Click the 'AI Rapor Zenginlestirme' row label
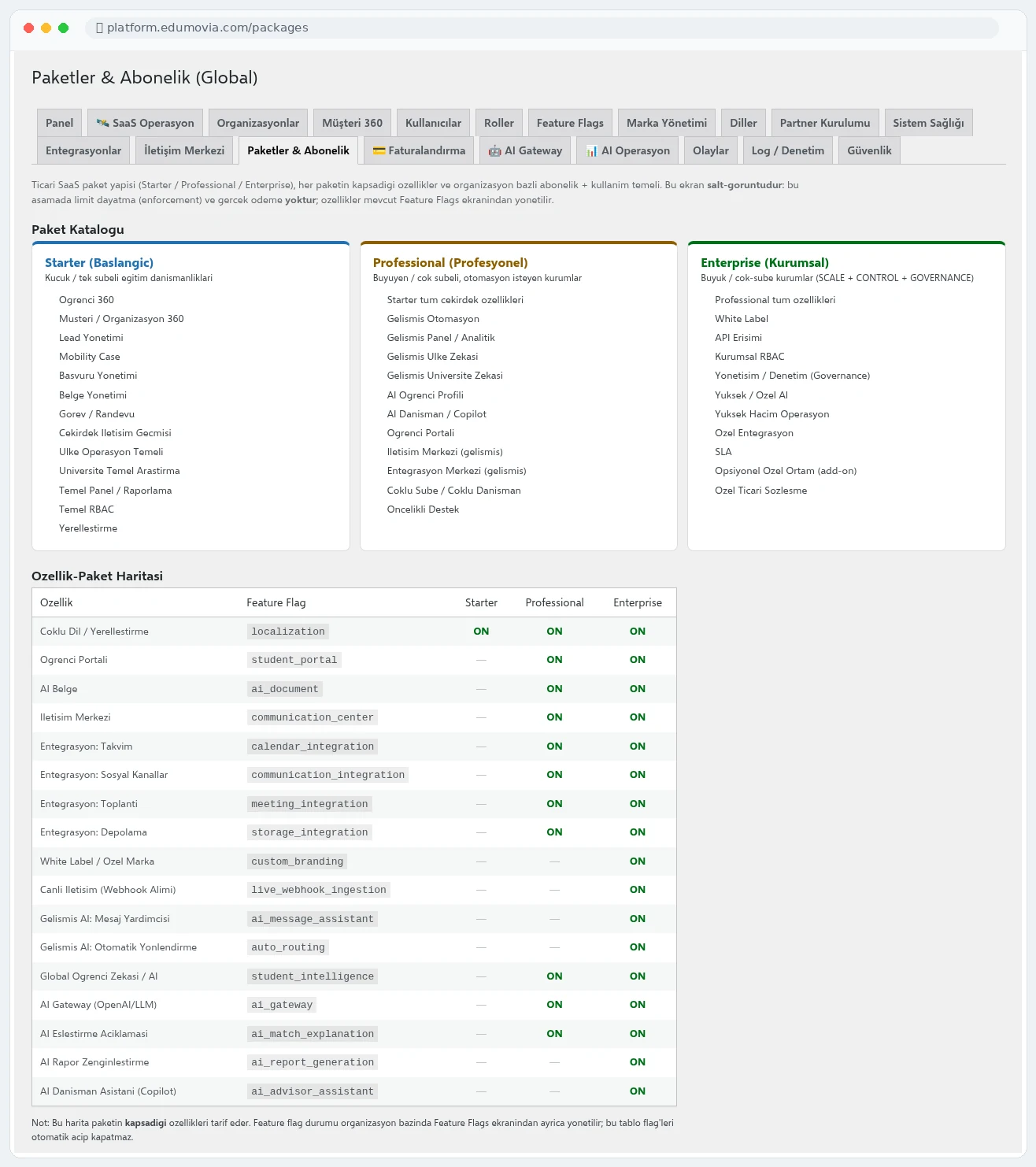1036x1167 pixels. tap(94, 1062)
